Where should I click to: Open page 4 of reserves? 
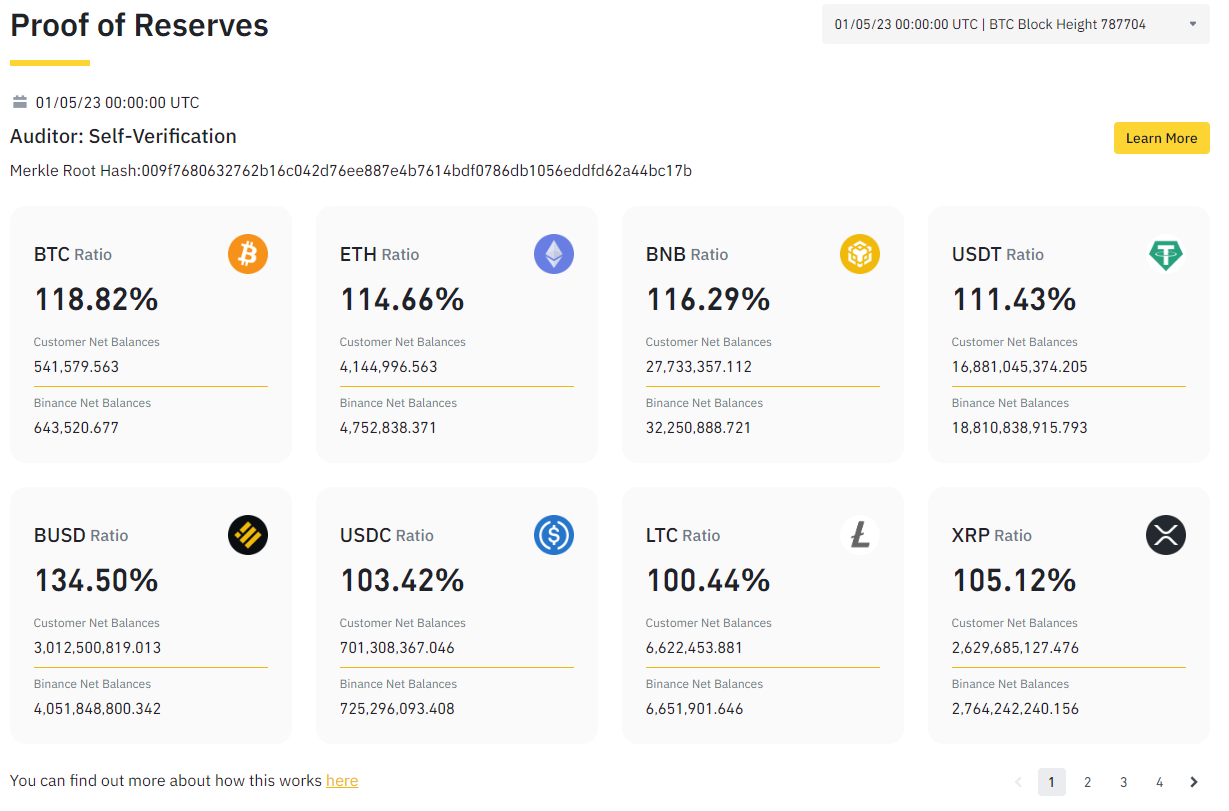click(1160, 782)
